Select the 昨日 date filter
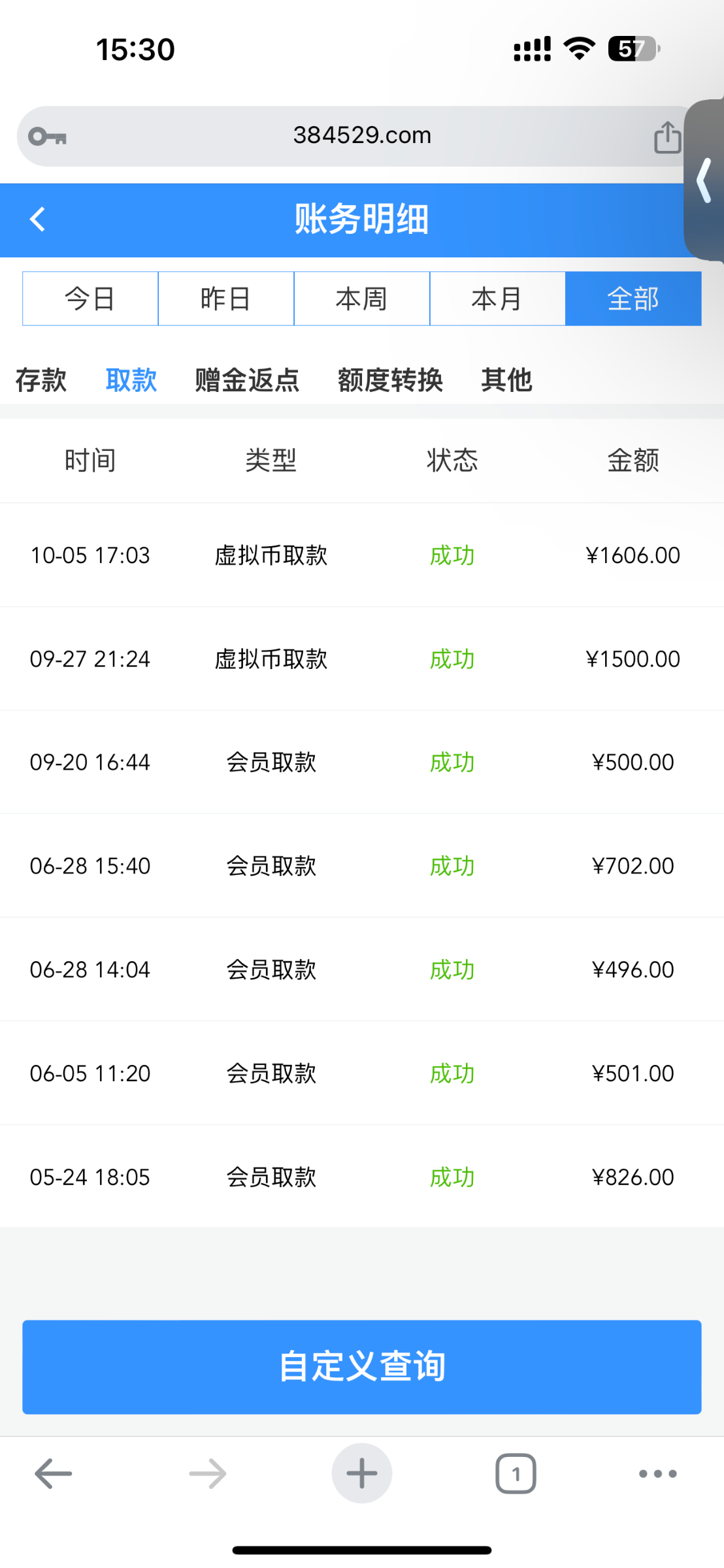724x1568 pixels. (226, 299)
